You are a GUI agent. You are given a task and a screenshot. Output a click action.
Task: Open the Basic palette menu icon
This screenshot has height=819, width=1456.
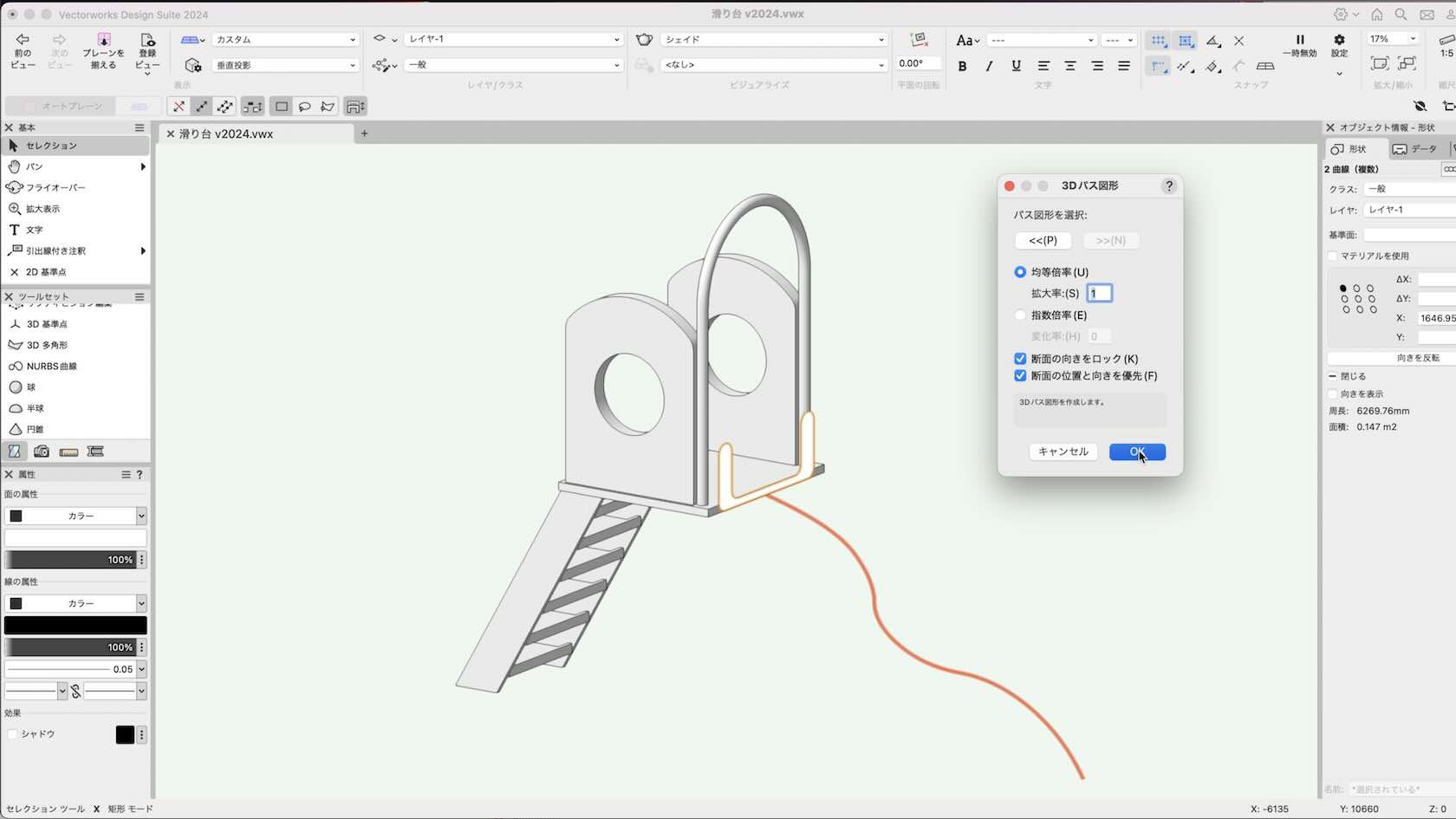[139, 127]
